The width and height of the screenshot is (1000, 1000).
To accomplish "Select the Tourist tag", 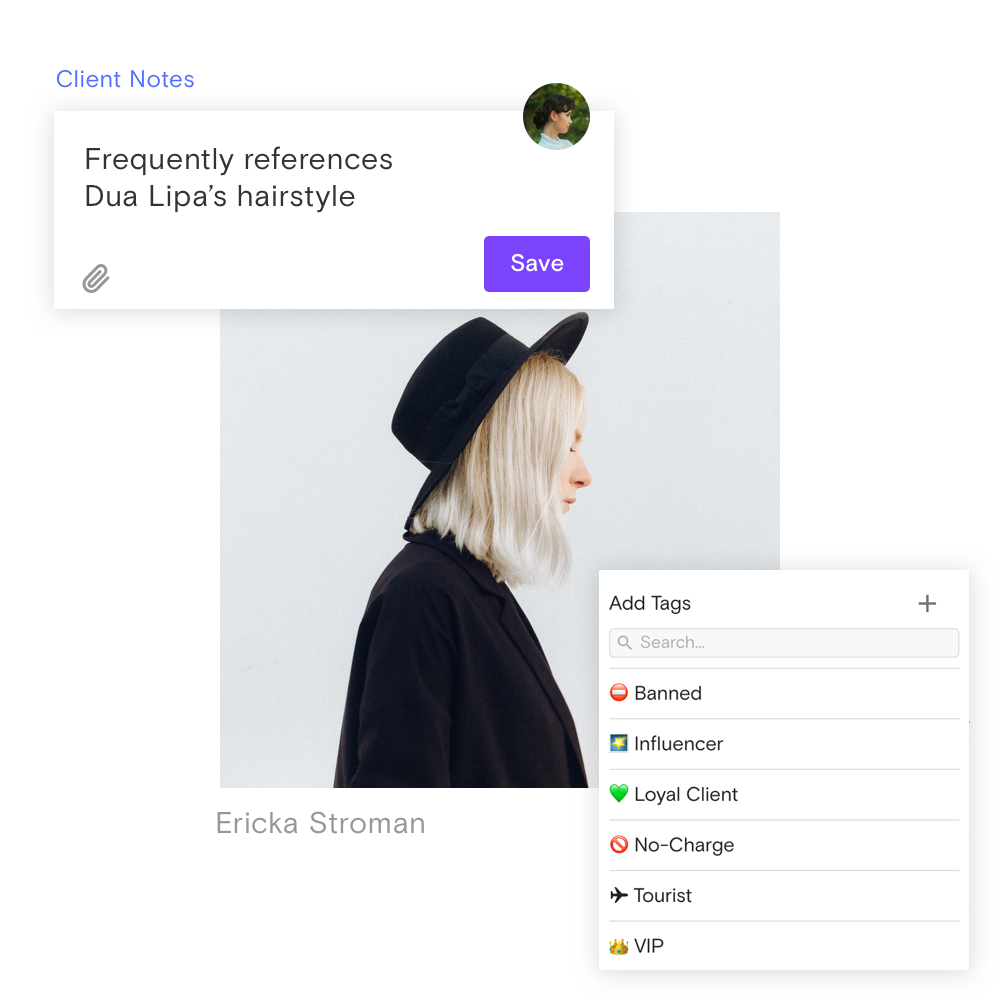I will click(784, 895).
